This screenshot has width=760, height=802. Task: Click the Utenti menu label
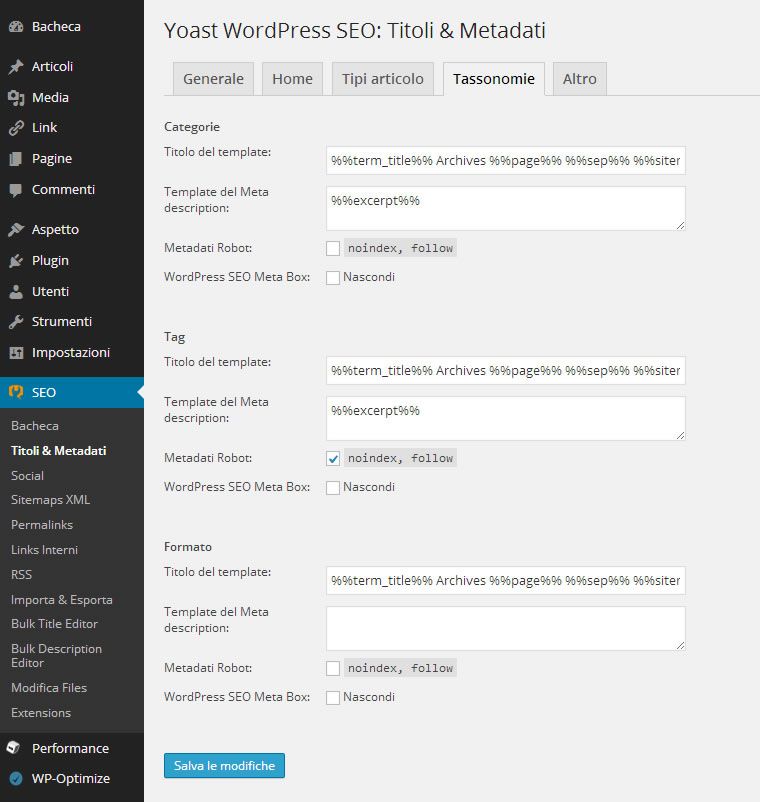tap(50, 292)
